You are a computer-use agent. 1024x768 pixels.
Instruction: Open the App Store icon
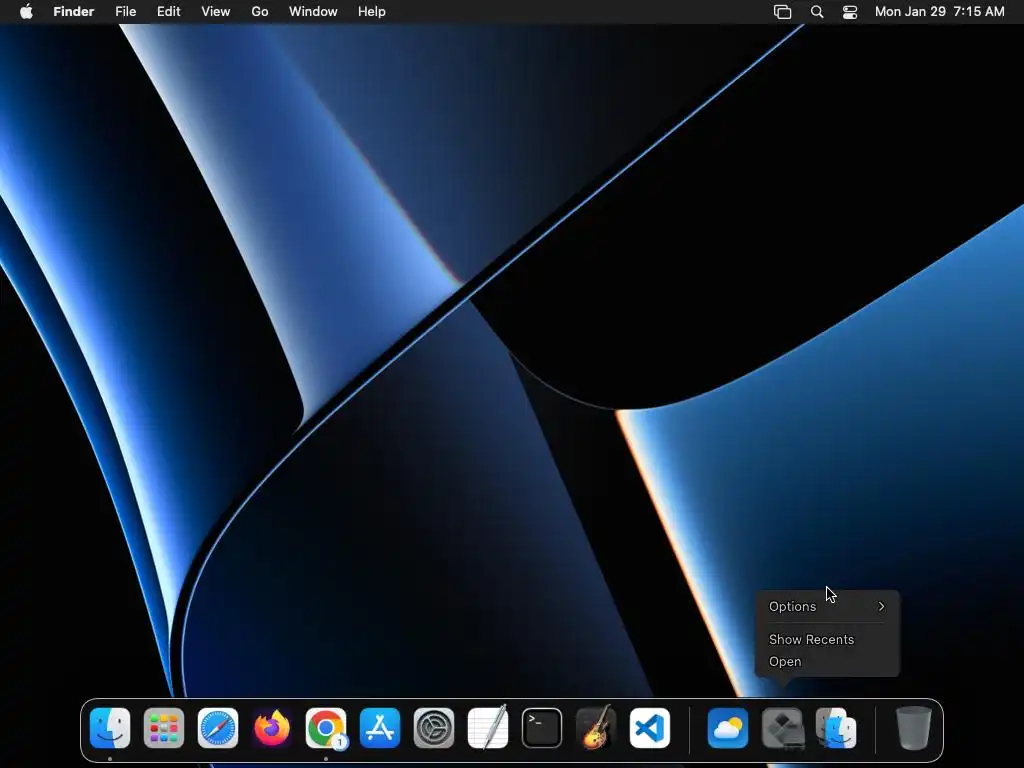380,728
